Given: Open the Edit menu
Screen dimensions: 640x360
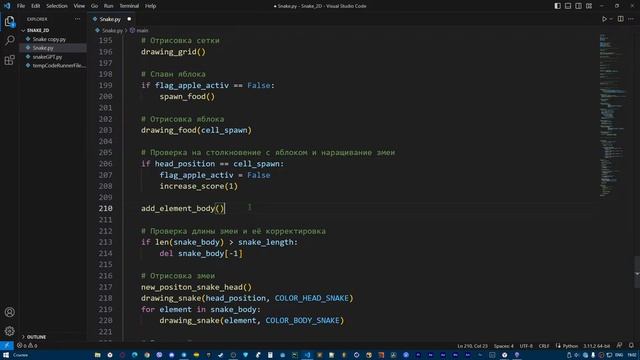Looking at the screenshot, I should tap(36, 6).
